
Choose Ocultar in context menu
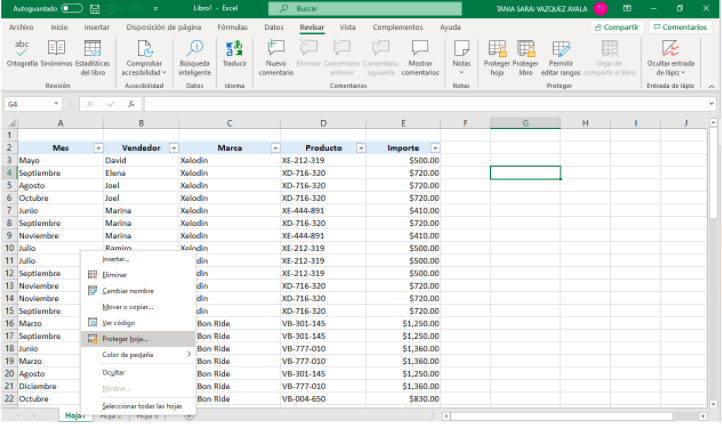click(x=138, y=372)
